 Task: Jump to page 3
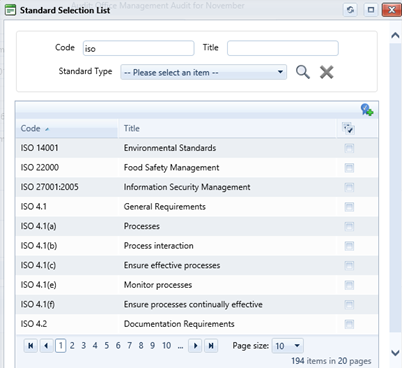pos(84,346)
